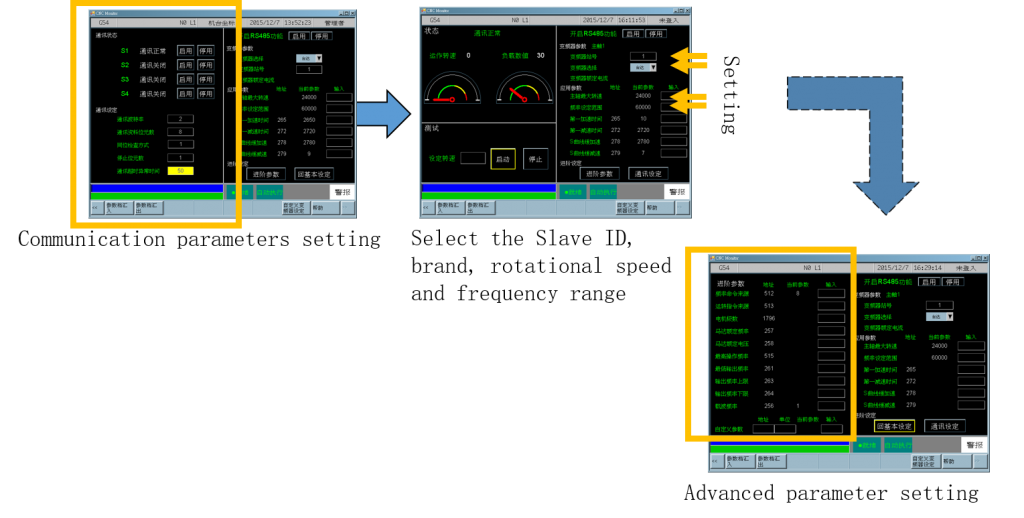The width and height of the screenshot is (1024, 518).
Task: Switch to 通讯设定 from the gauge window
Action: pos(648,173)
